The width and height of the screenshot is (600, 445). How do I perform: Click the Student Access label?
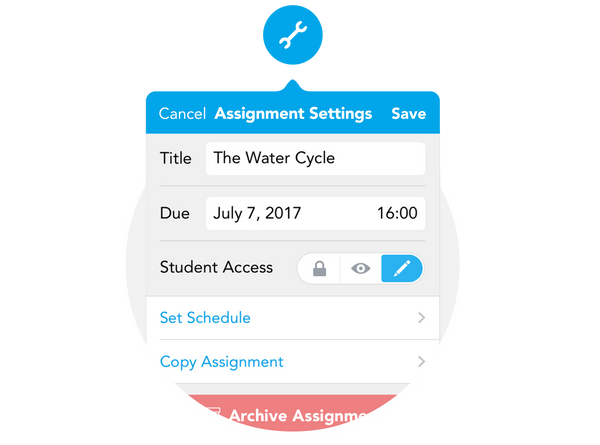point(216,267)
